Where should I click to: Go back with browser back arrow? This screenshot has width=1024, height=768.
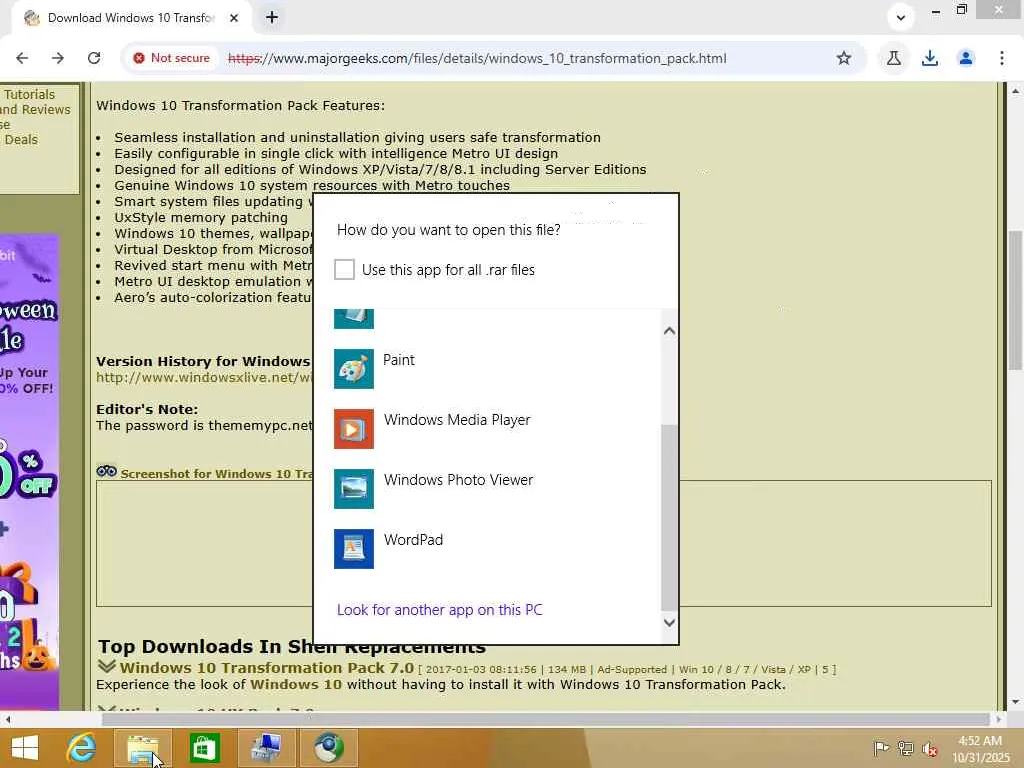22,58
